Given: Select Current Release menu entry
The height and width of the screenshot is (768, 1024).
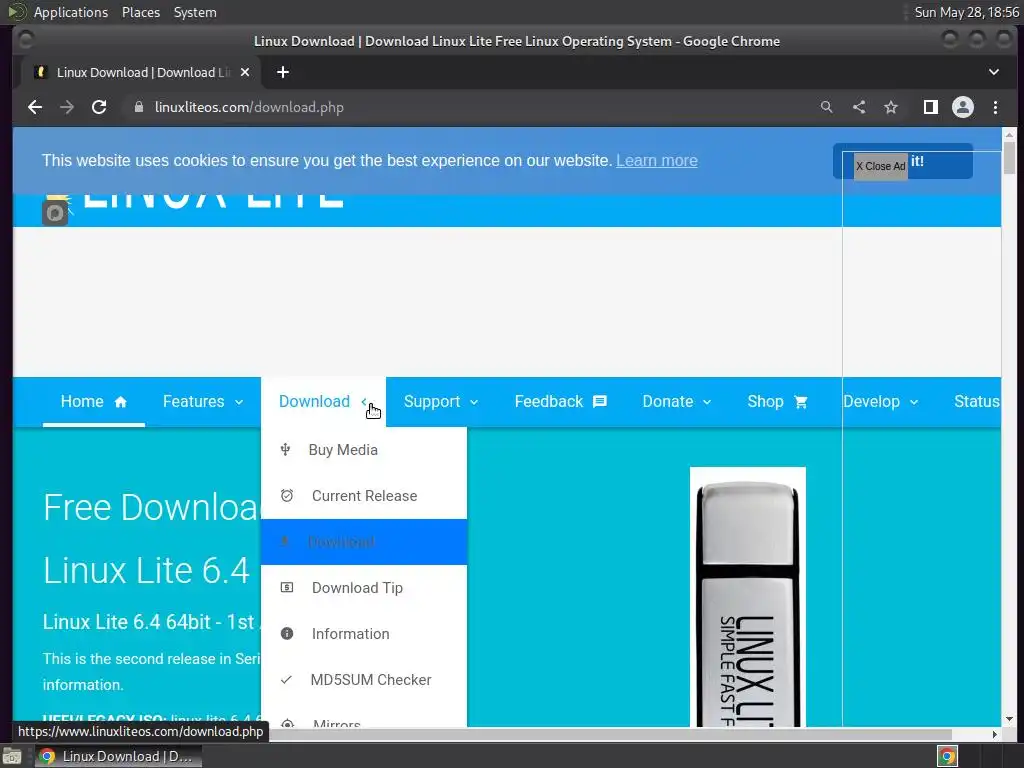Looking at the screenshot, I should pyautogui.click(x=364, y=496).
